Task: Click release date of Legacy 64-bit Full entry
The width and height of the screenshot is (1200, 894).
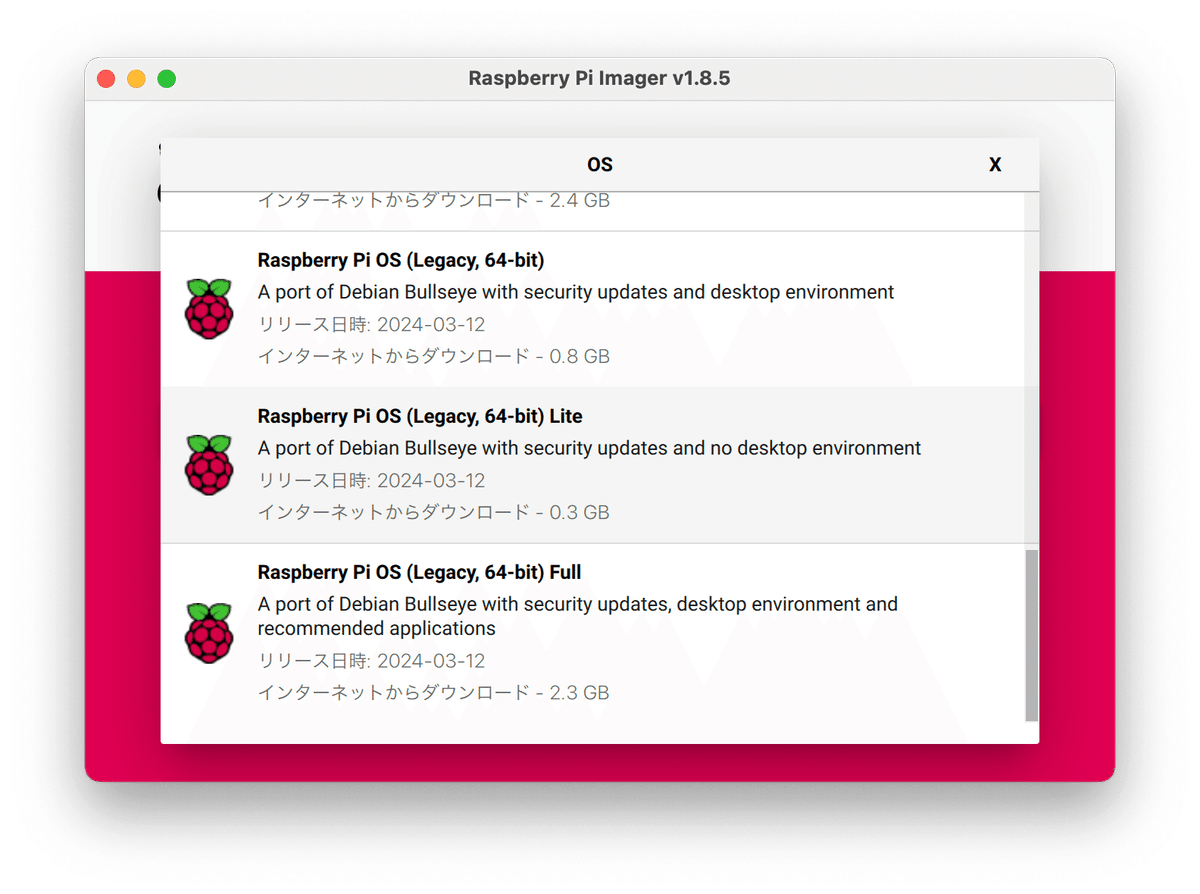Action: 371,660
